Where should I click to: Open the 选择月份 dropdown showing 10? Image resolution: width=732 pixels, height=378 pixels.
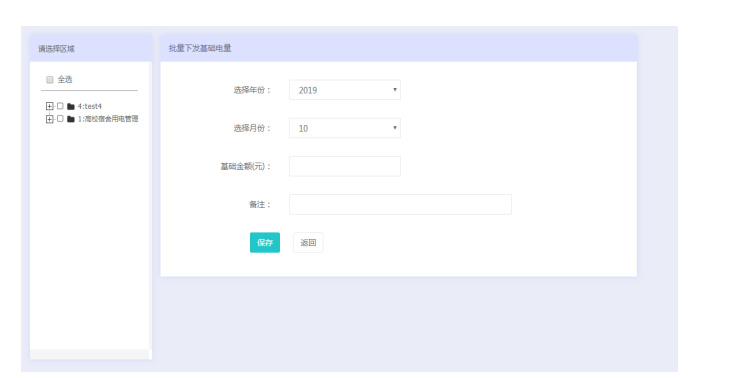pos(345,128)
